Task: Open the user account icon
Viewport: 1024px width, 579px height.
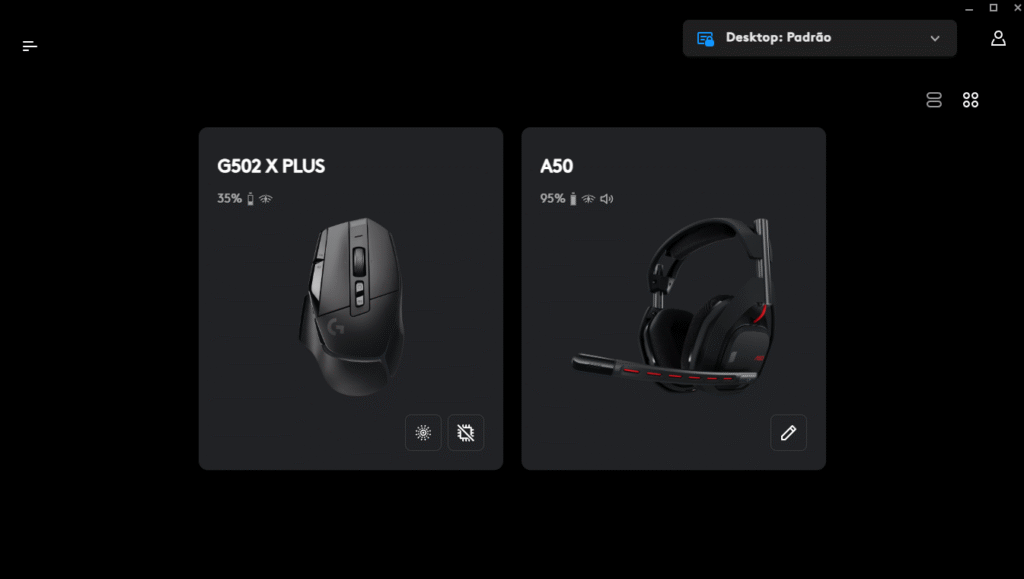Action: [998, 39]
